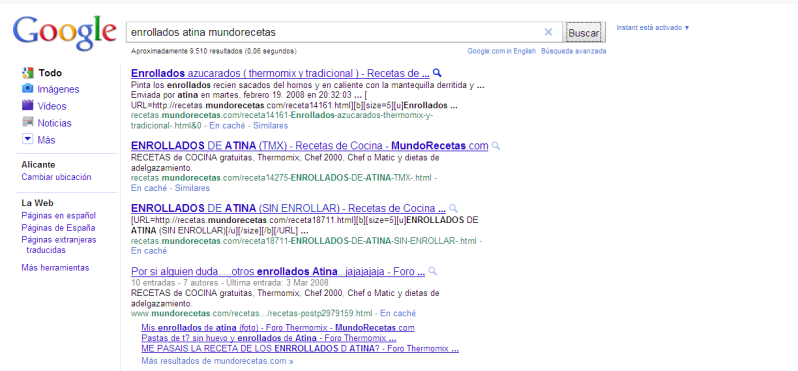
Task: Click 'Aproximadamente 9.510 resultados' text
Action: pos(214,51)
